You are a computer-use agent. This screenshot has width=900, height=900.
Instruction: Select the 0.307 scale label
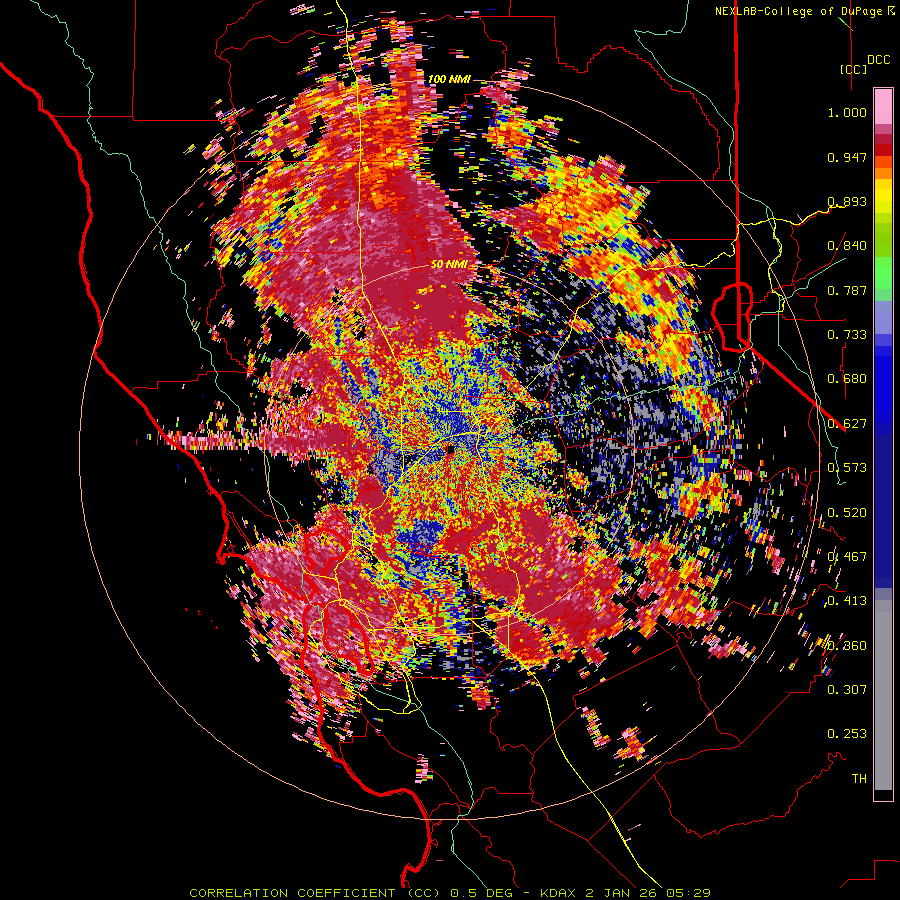[x=847, y=689]
